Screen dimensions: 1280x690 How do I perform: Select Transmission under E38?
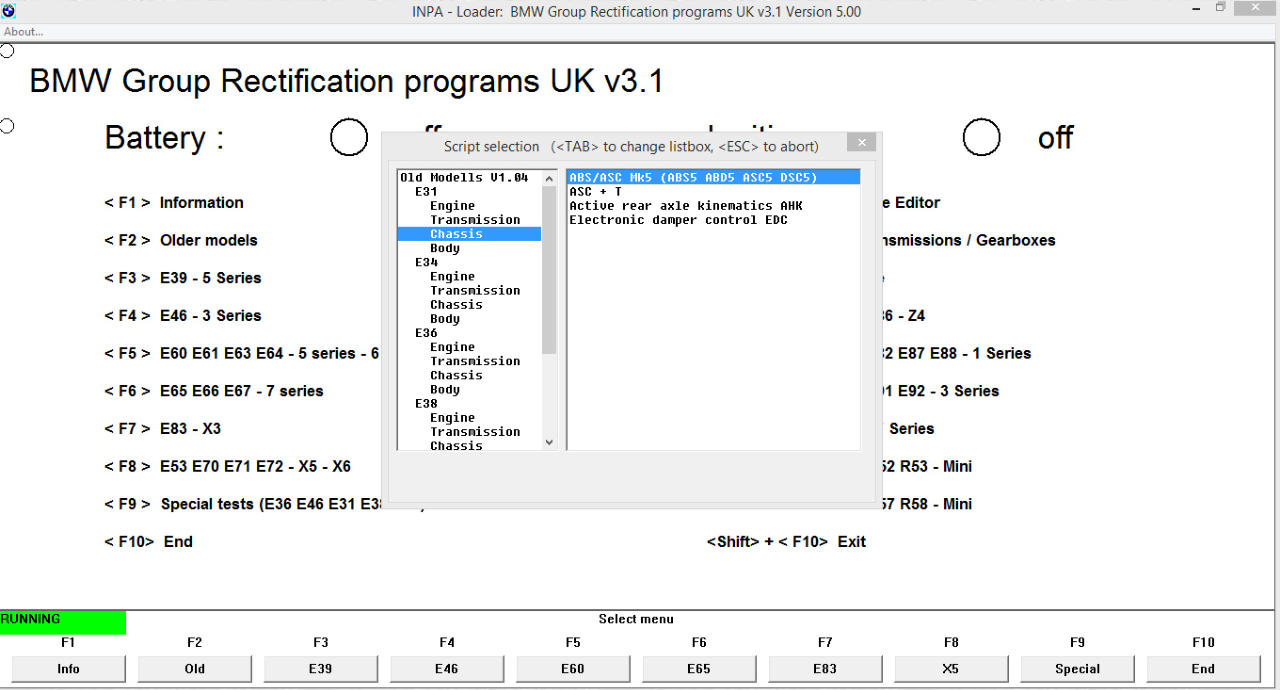click(475, 431)
